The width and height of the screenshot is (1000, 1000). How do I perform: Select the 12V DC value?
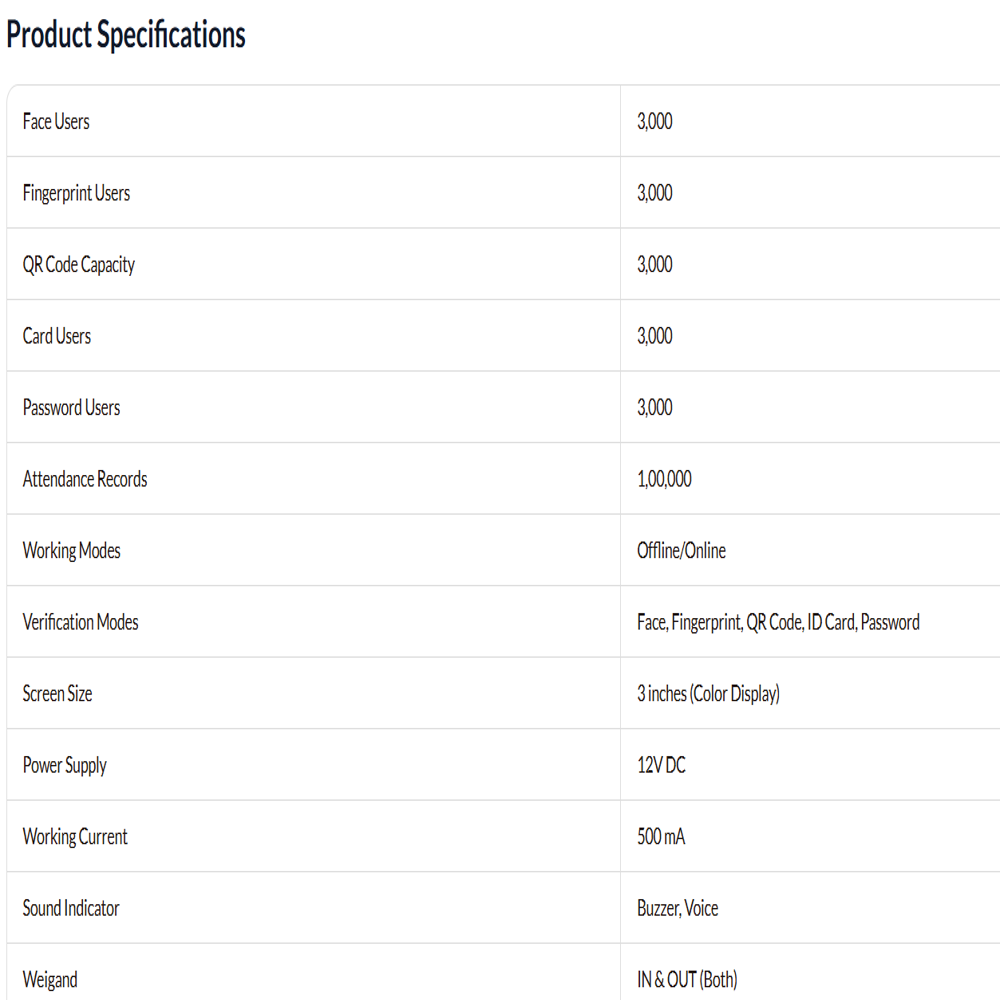[661, 764]
